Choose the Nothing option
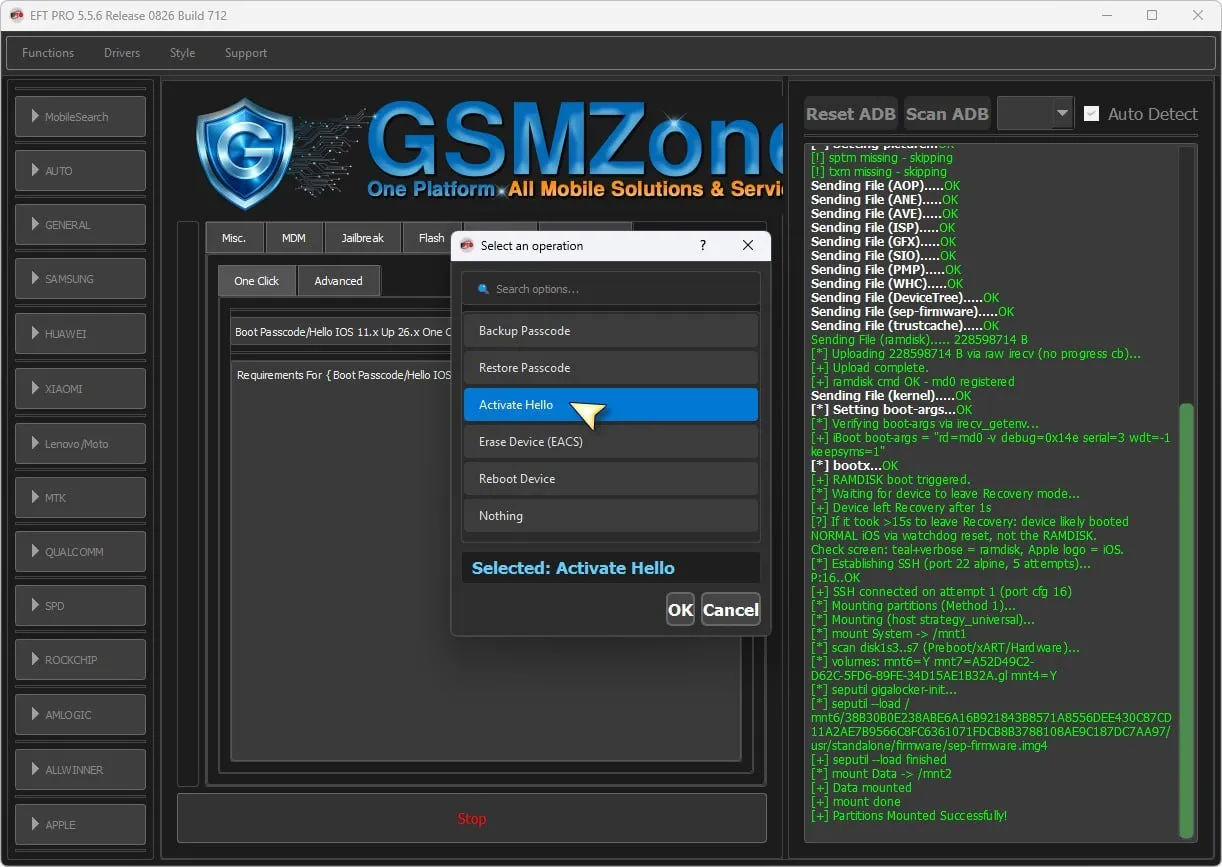1222x867 pixels. (x=611, y=516)
